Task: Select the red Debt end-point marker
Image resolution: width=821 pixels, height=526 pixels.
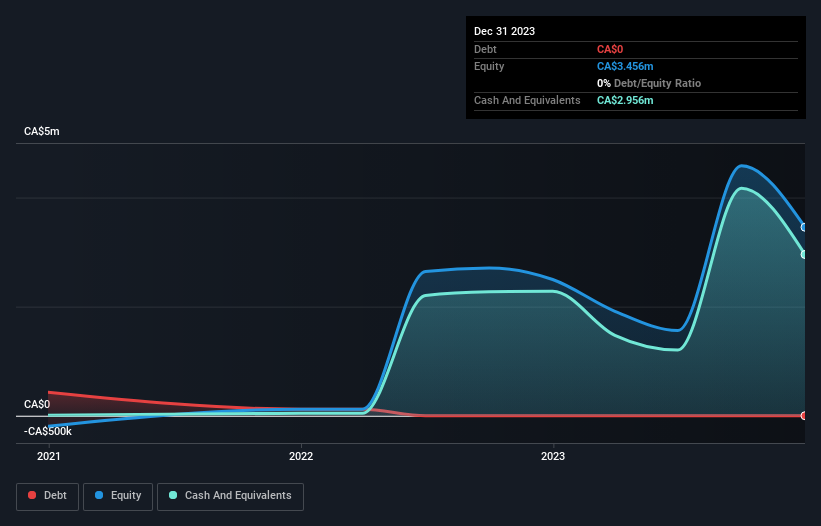Action: click(804, 416)
